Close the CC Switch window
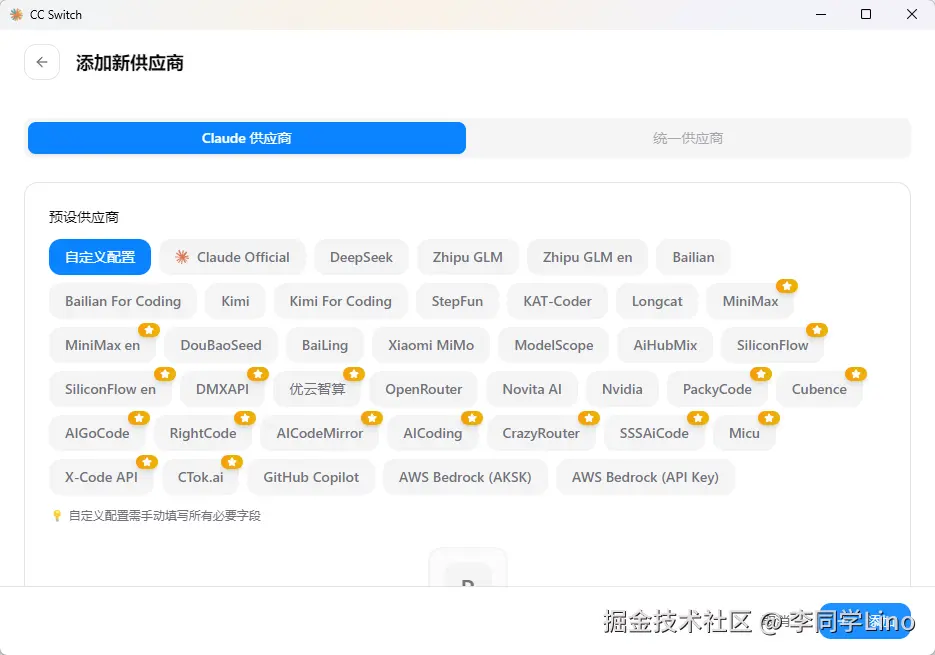This screenshot has width=935, height=655. 912,14
